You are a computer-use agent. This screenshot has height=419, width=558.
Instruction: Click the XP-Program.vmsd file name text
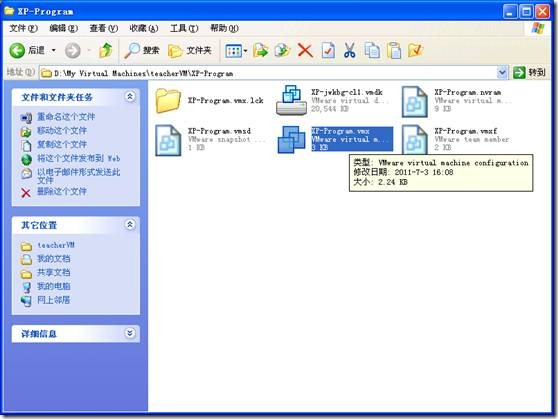[x=219, y=131]
